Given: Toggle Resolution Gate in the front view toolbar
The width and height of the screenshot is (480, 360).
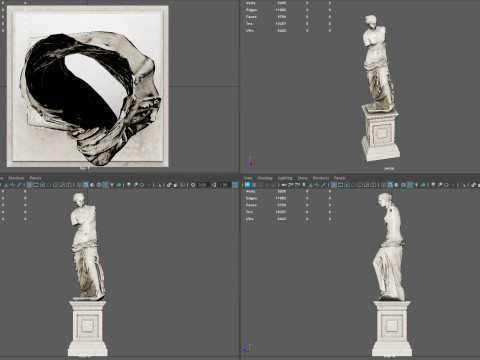Looking at the screenshot, I should pyautogui.click(x=42, y=185).
